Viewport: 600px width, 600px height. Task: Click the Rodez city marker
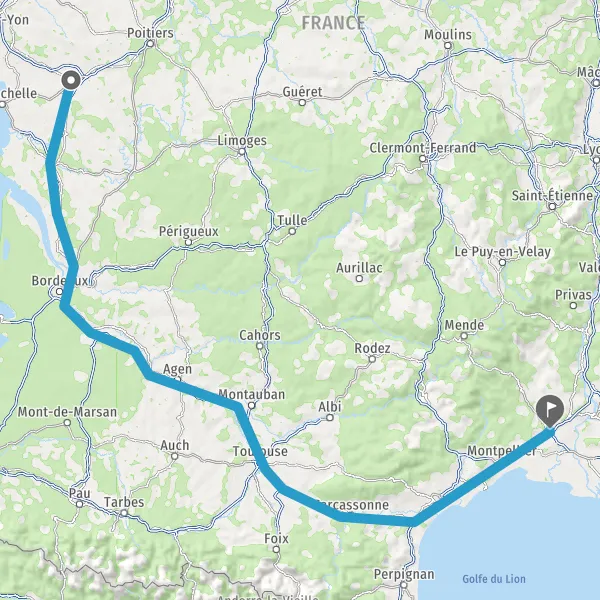[372, 359]
